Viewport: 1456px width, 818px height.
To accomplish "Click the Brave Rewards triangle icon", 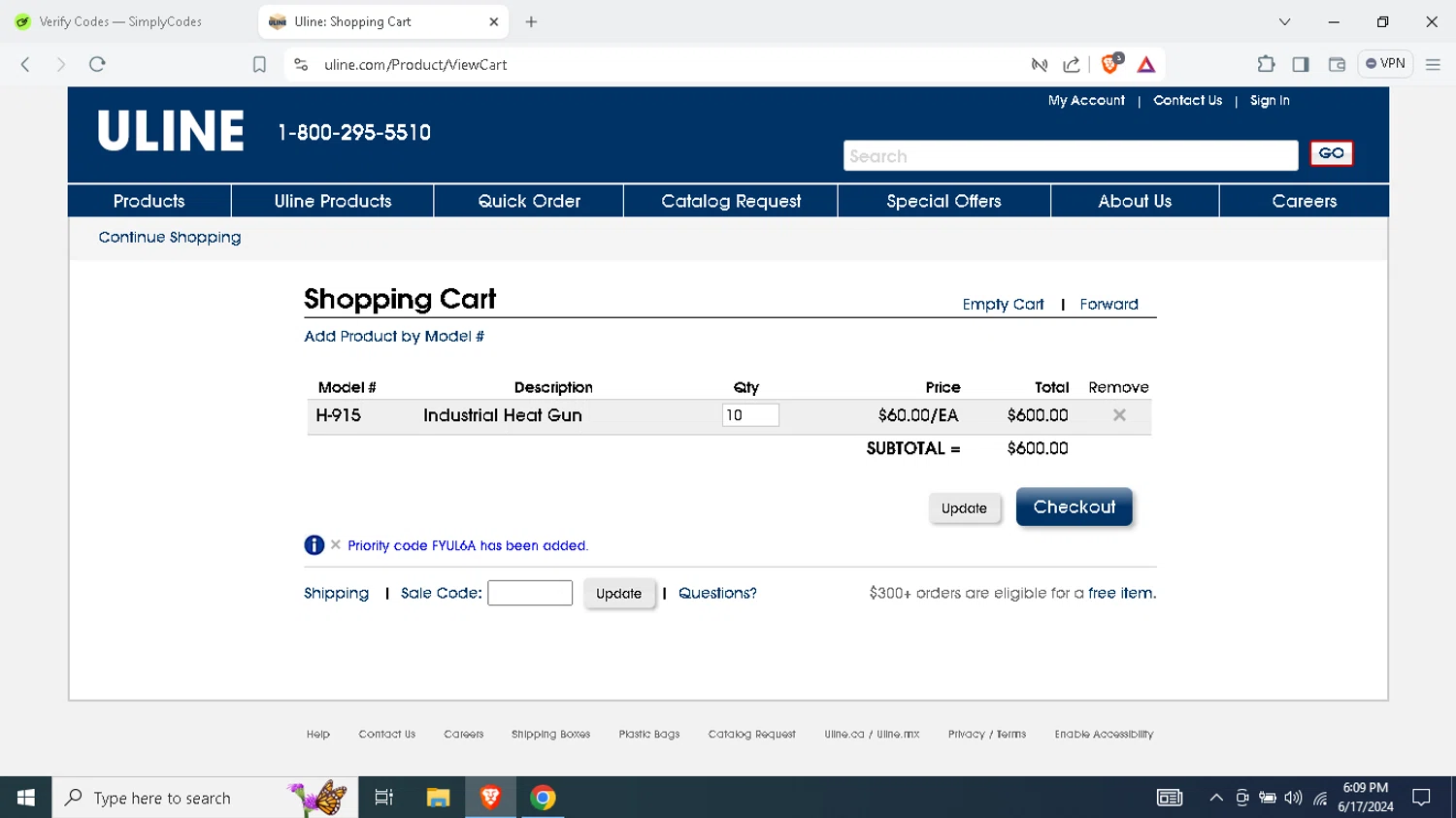I will (x=1146, y=64).
